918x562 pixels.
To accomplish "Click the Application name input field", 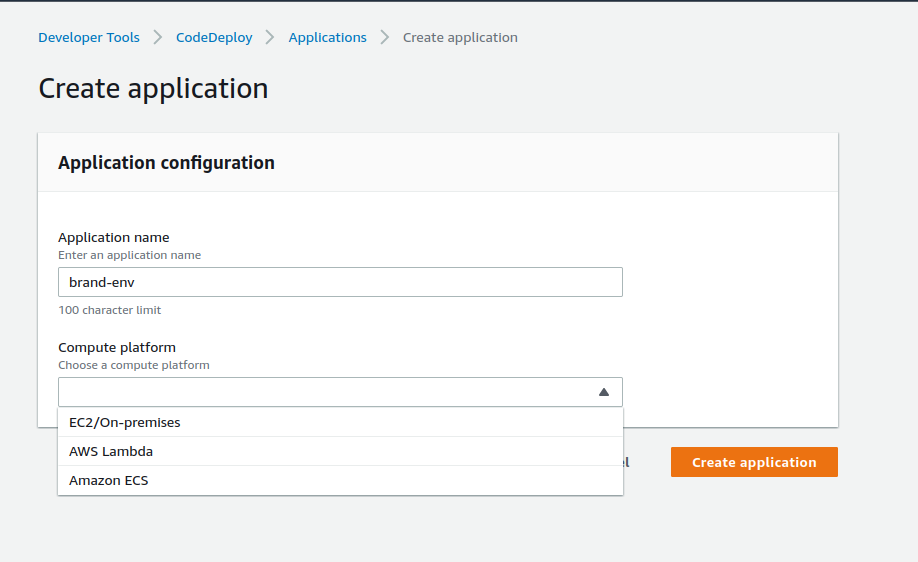I will coord(340,282).
